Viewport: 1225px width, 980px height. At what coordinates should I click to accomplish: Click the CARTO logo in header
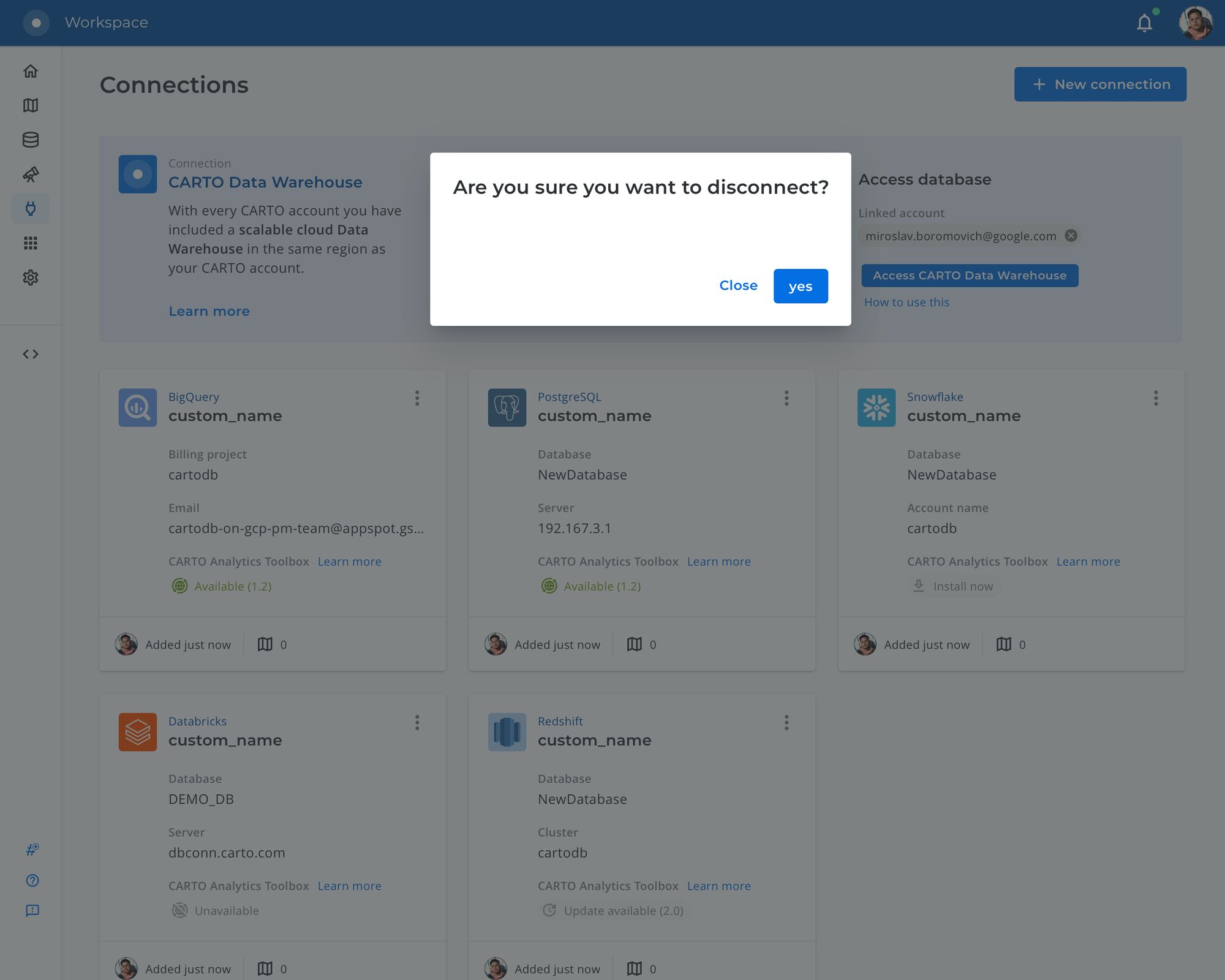tap(36, 23)
